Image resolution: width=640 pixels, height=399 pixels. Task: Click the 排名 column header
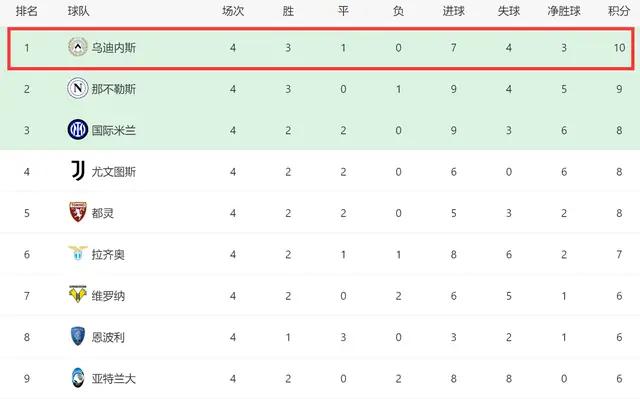pyautogui.click(x=27, y=11)
